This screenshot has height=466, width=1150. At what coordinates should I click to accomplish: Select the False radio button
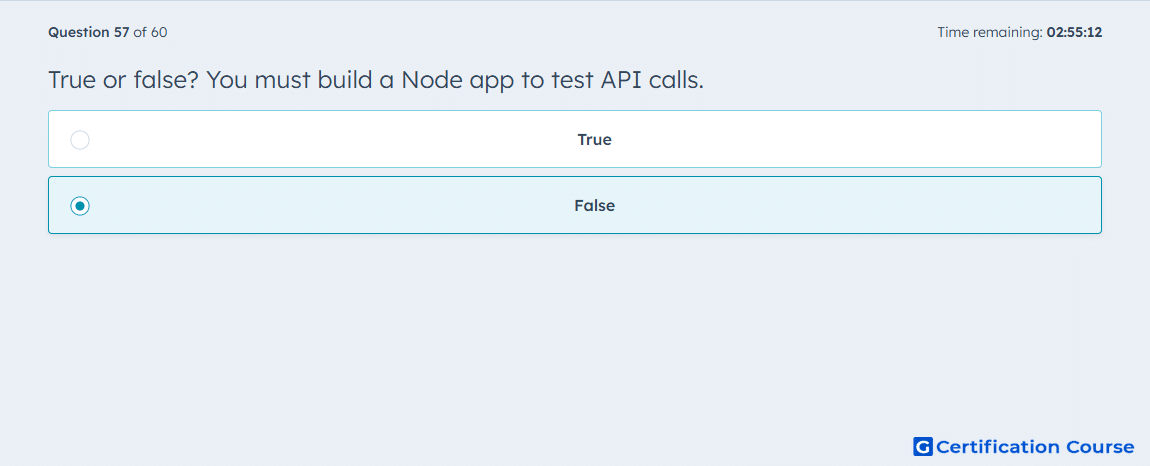point(80,206)
